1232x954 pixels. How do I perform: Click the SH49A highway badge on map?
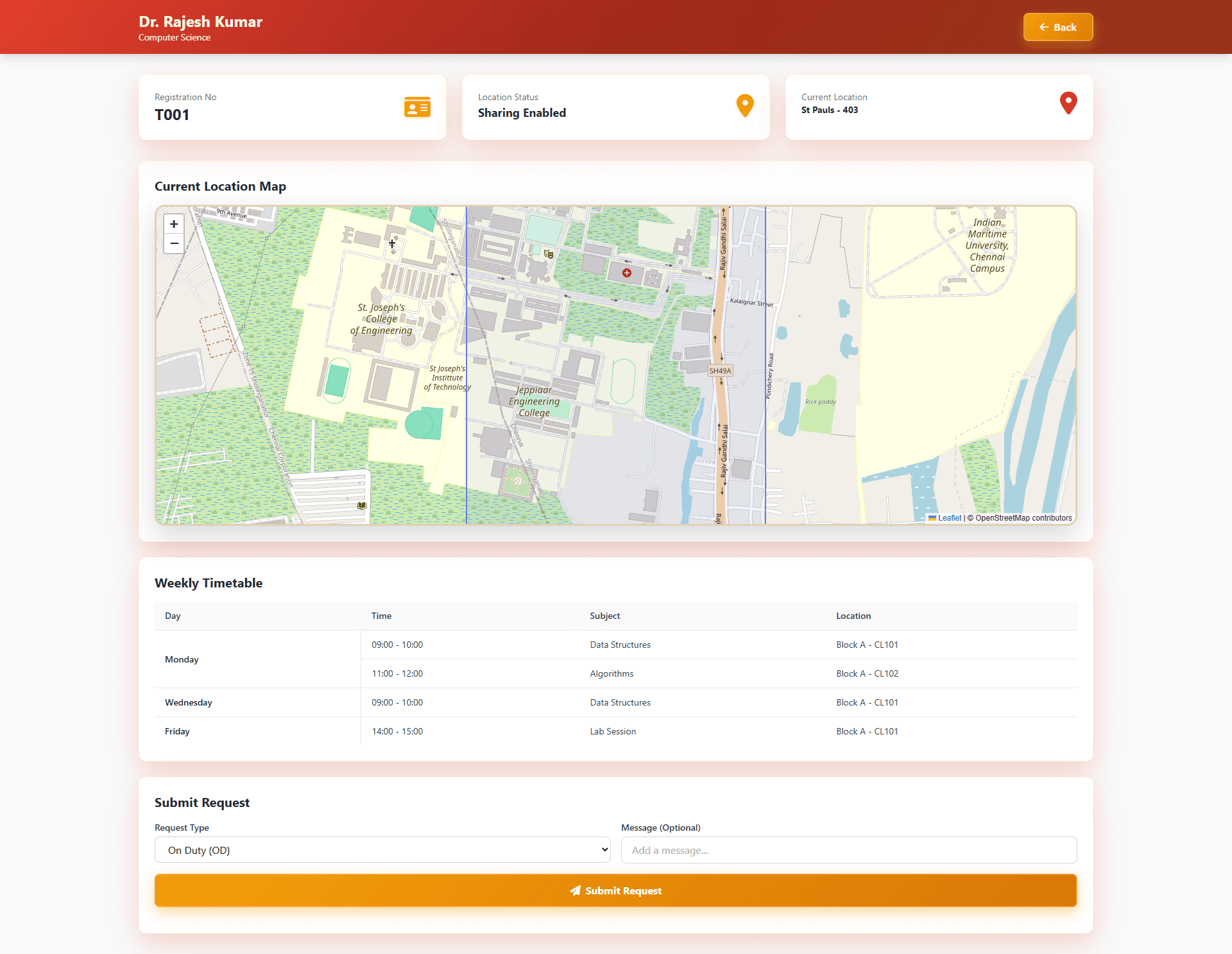(x=720, y=371)
